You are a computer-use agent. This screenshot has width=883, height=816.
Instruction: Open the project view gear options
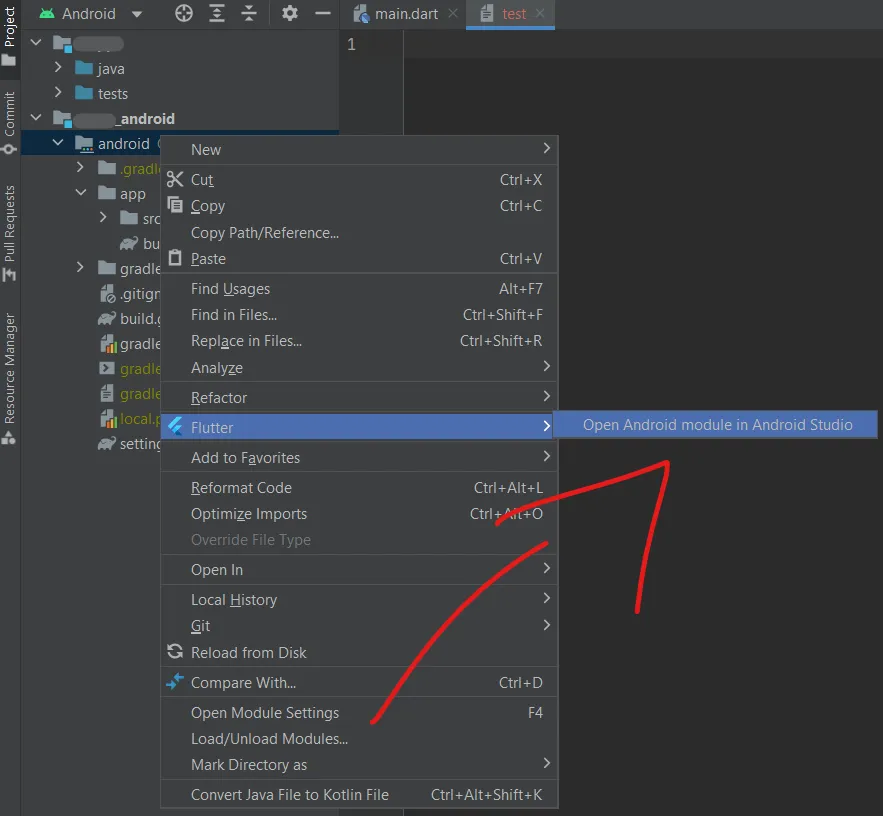[x=289, y=13]
